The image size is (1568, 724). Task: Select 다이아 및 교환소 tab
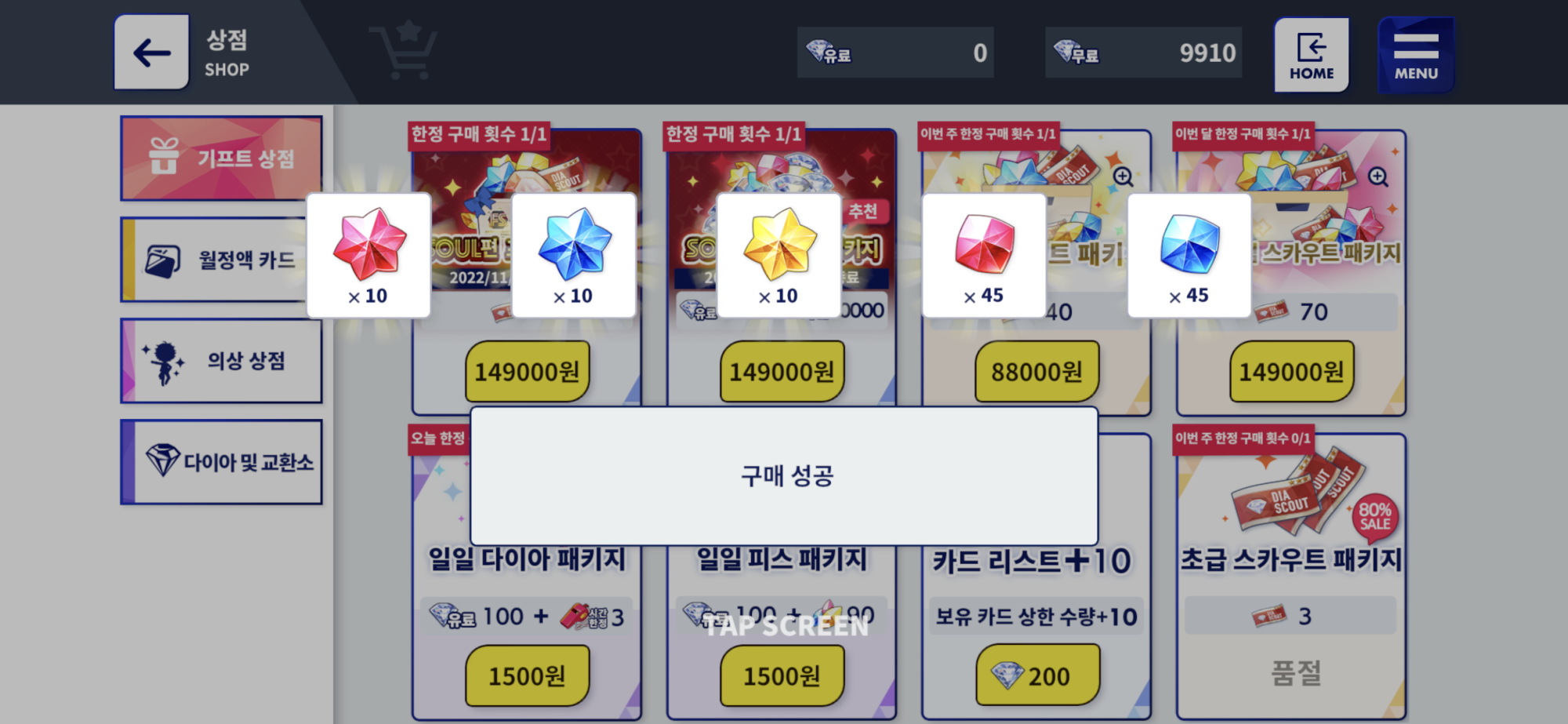coord(221,462)
